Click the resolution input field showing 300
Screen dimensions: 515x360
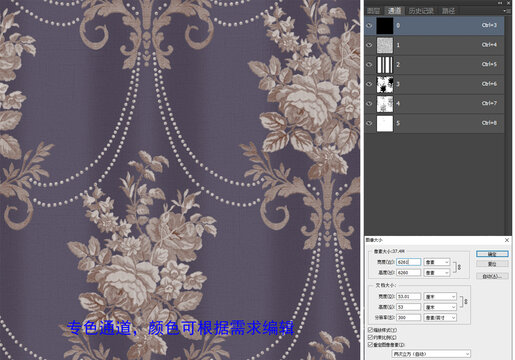click(408, 318)
